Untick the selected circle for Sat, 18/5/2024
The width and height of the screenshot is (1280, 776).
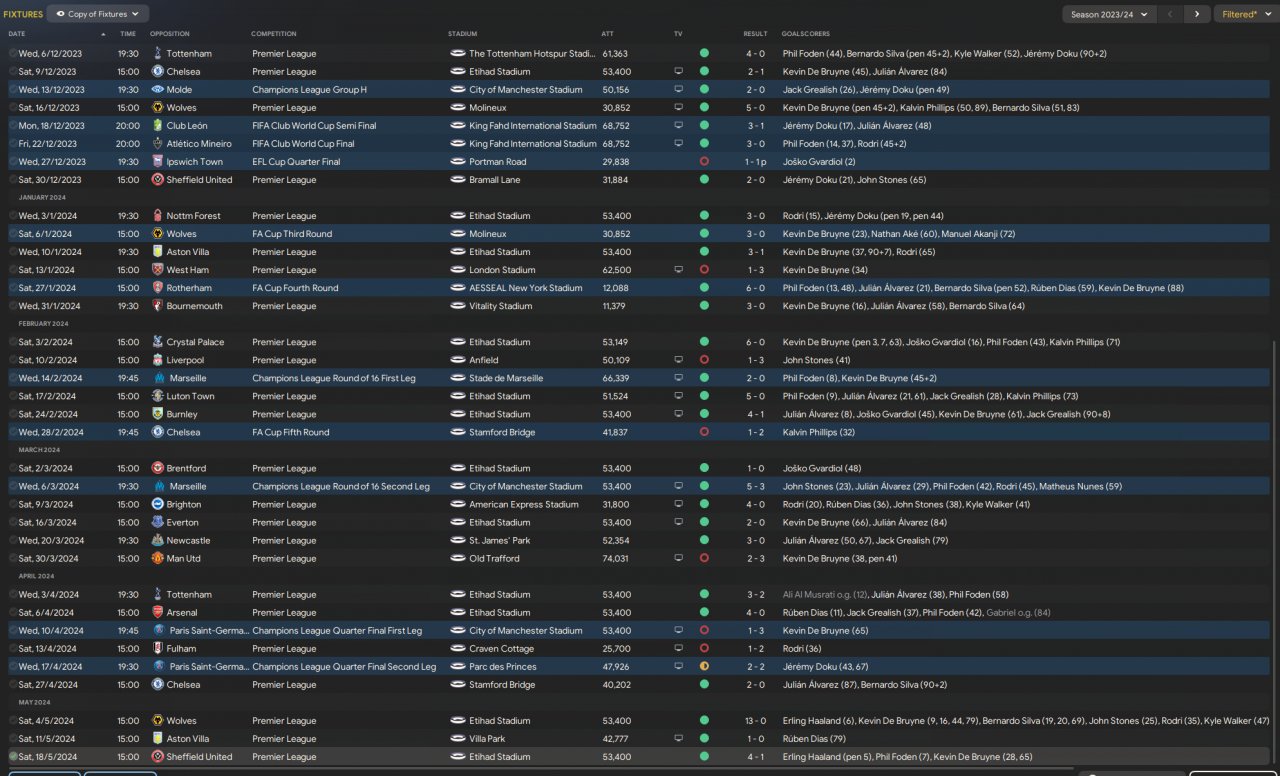pyautogui.click(x=13, y=756)
